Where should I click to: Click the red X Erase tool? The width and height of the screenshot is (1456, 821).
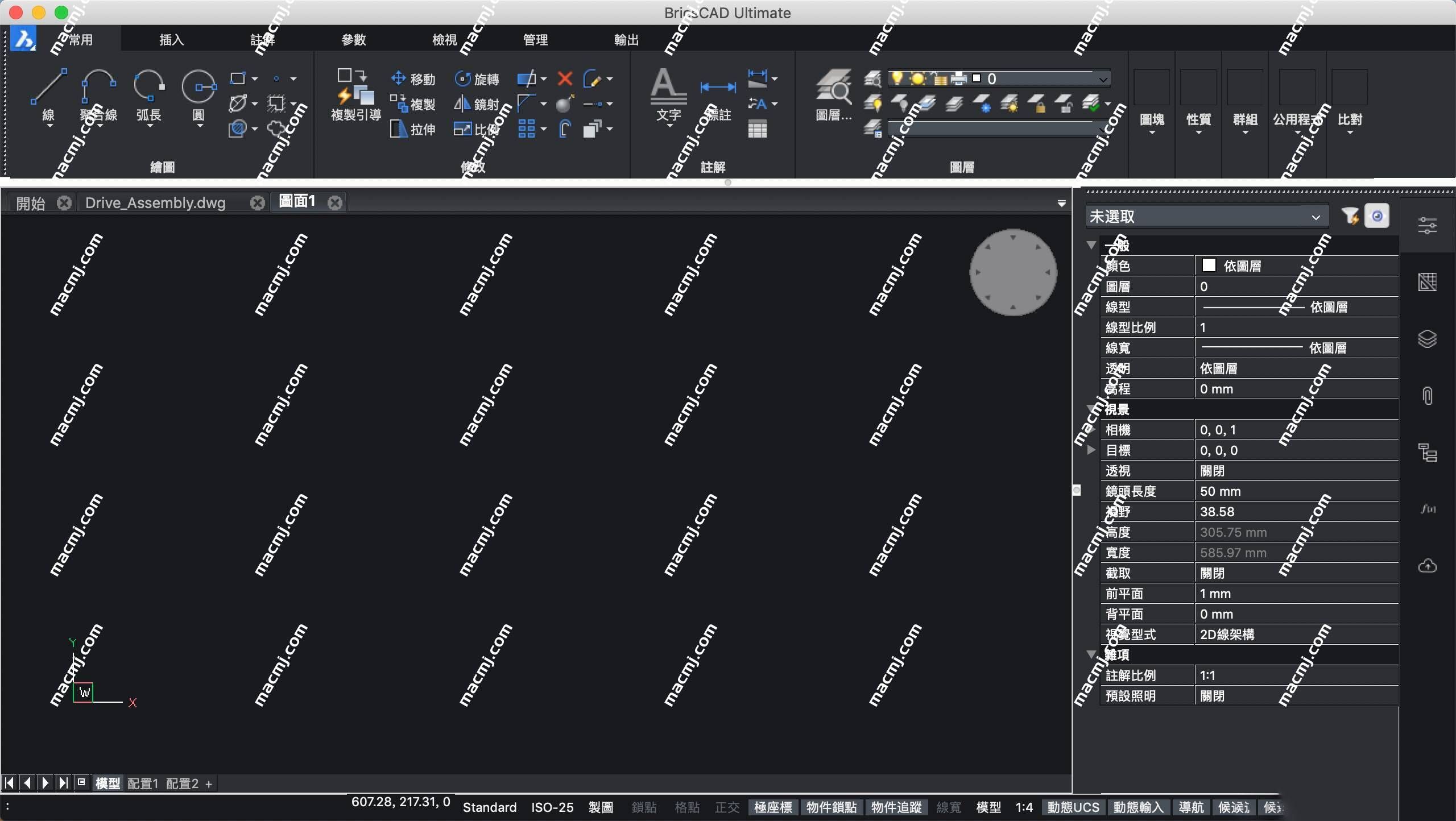pos(565,78)
